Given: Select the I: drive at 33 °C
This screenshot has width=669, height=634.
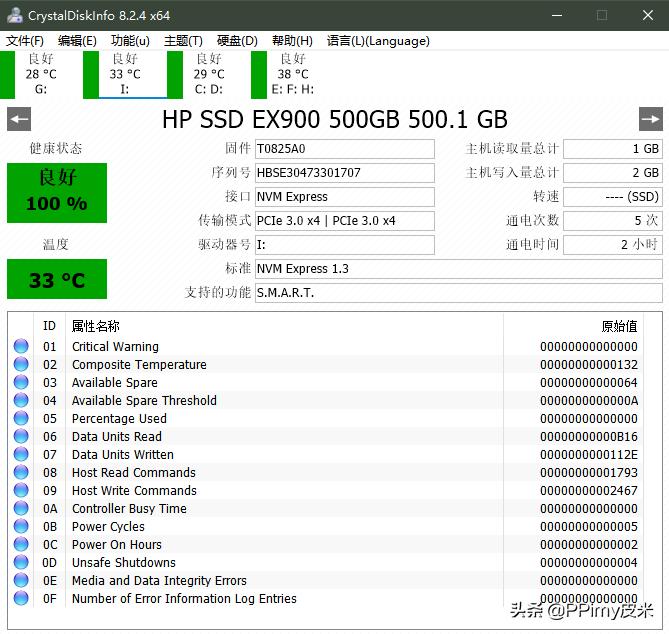Looking at the screenshot, I should click(125, 74).
